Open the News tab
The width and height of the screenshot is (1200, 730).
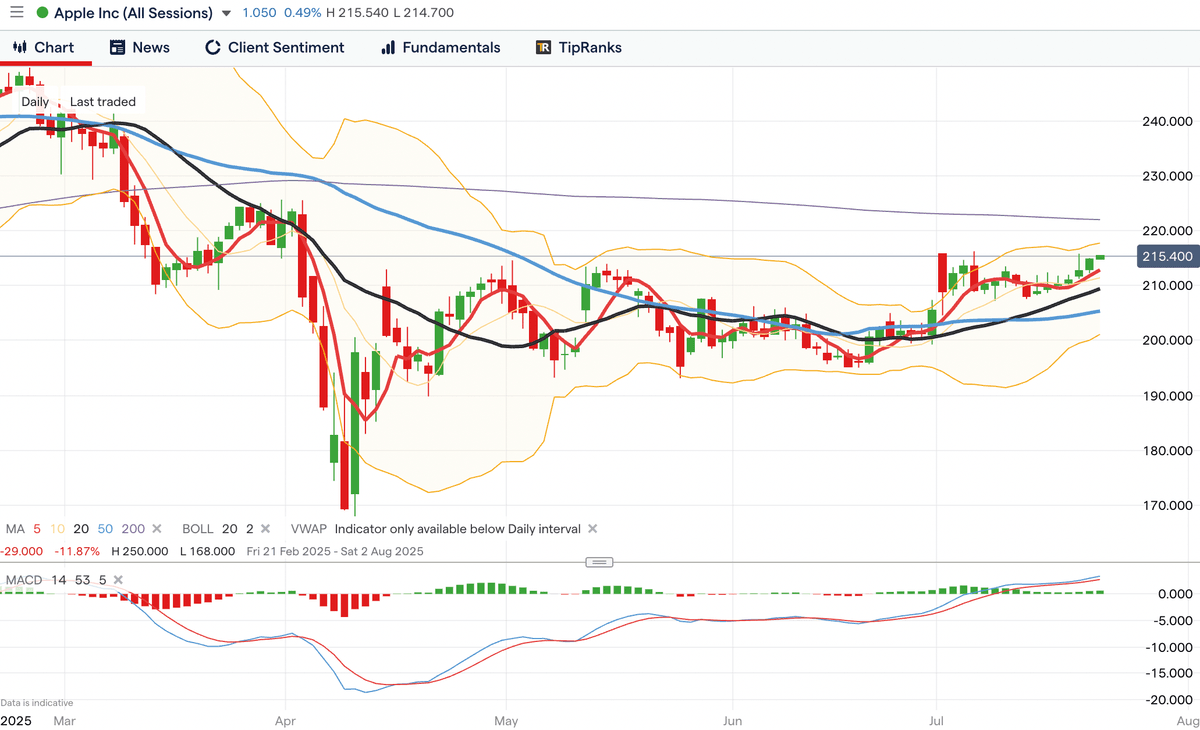[x=140, y=47]
